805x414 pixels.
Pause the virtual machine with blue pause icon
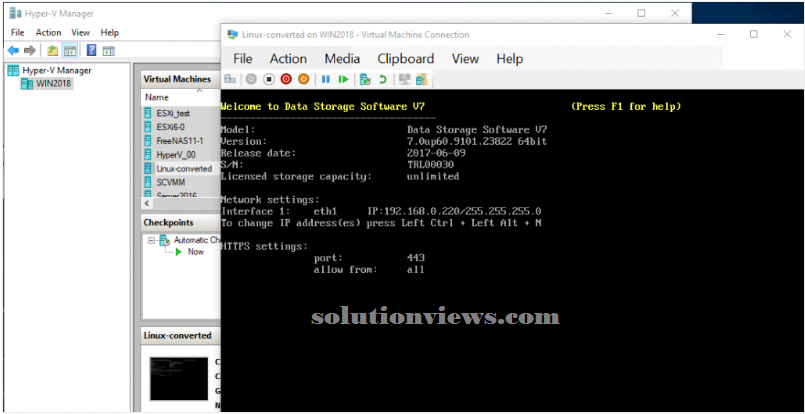tap(325, 79)
